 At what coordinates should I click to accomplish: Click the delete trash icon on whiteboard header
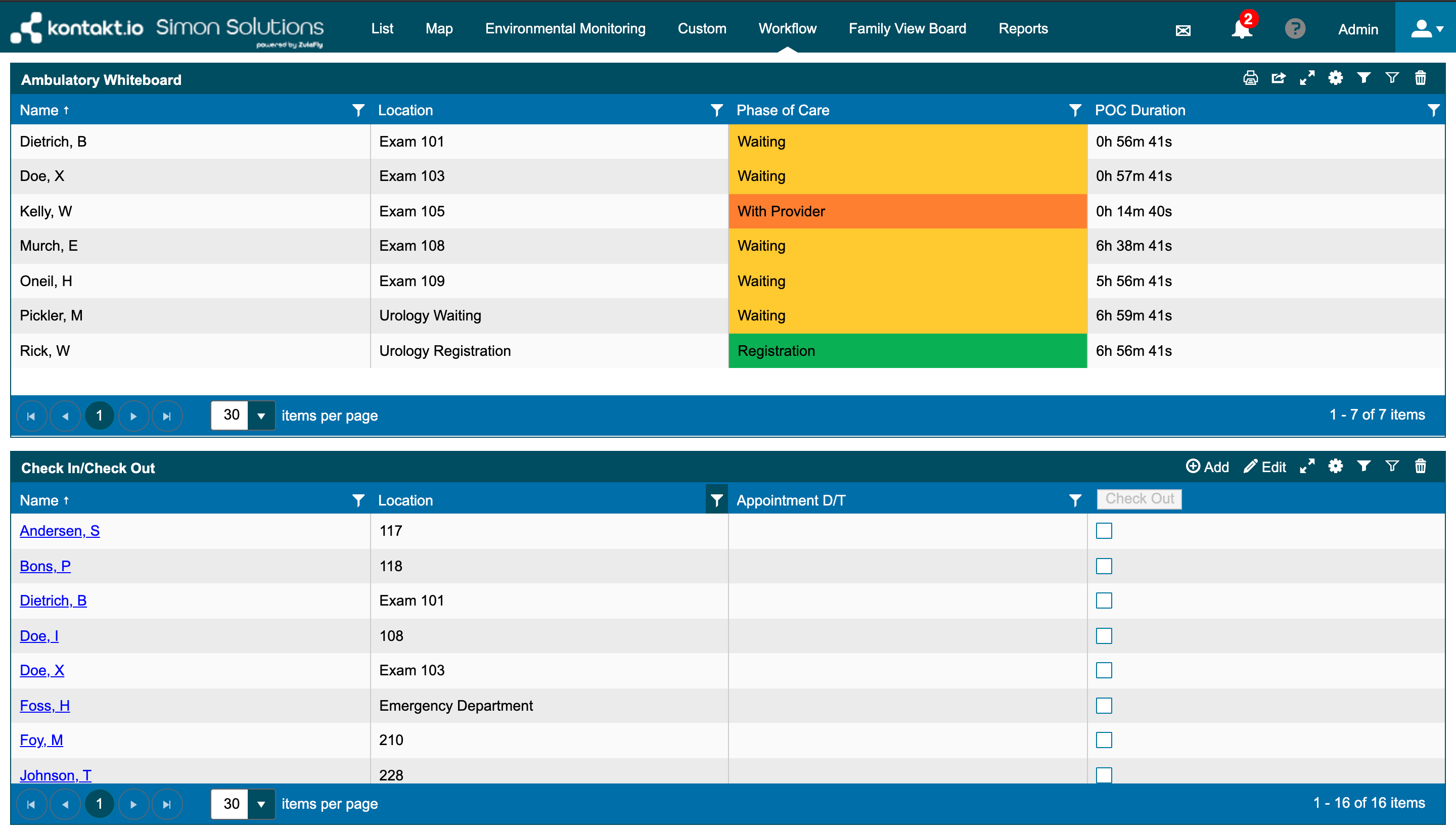pos(1421,79)
